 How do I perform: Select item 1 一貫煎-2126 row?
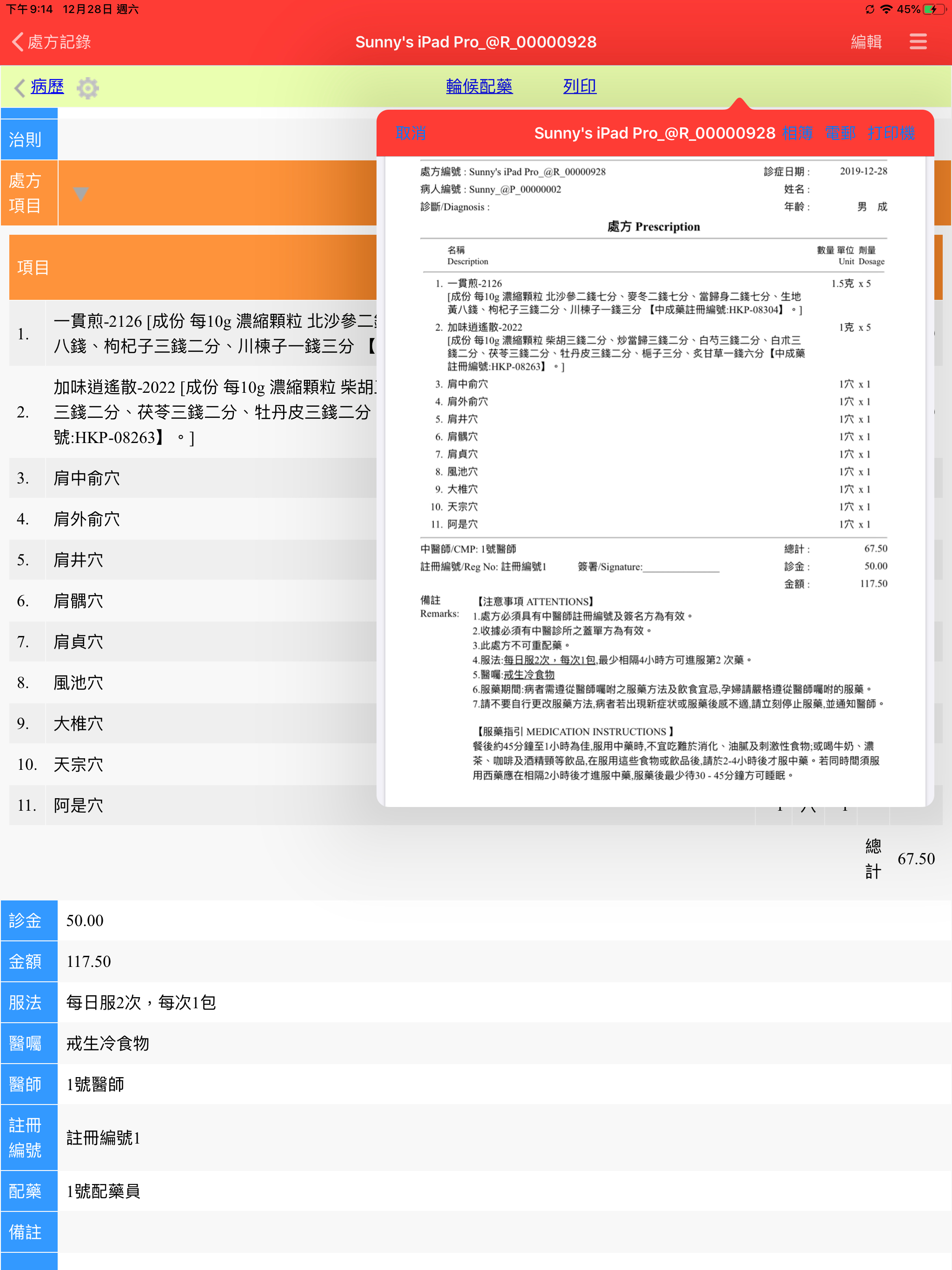click(x=193, y=334)
